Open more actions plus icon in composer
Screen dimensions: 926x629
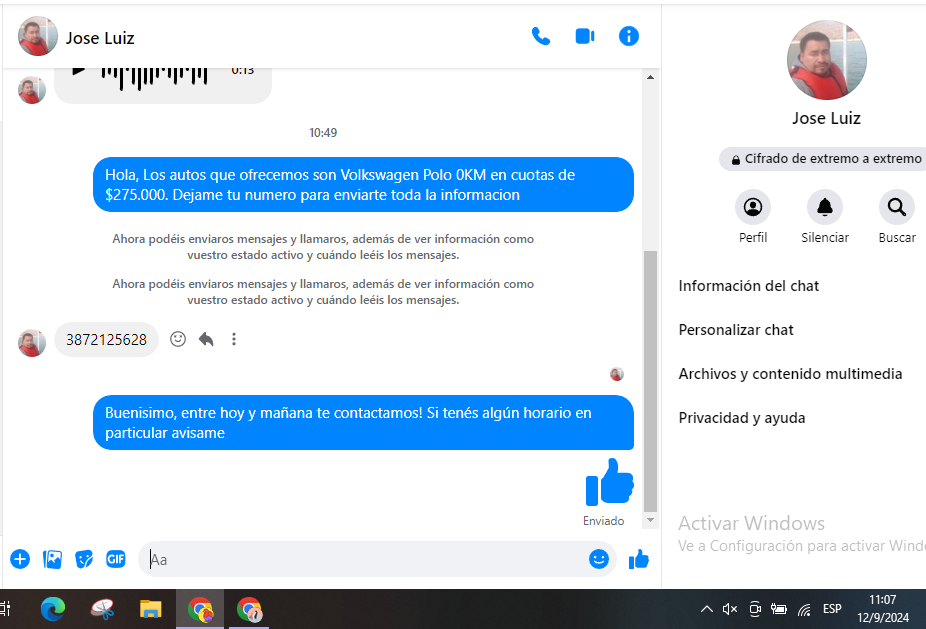coord(20,559)
